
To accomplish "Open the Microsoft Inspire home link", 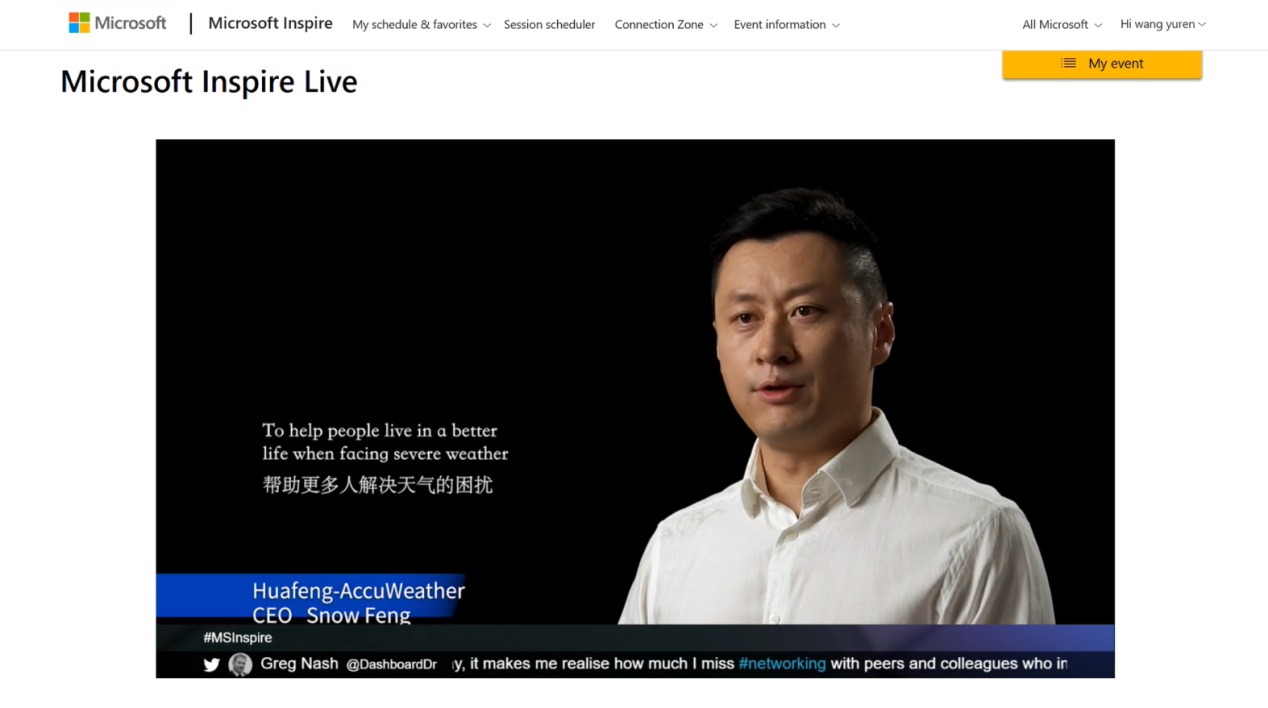I will click(270, 23).
